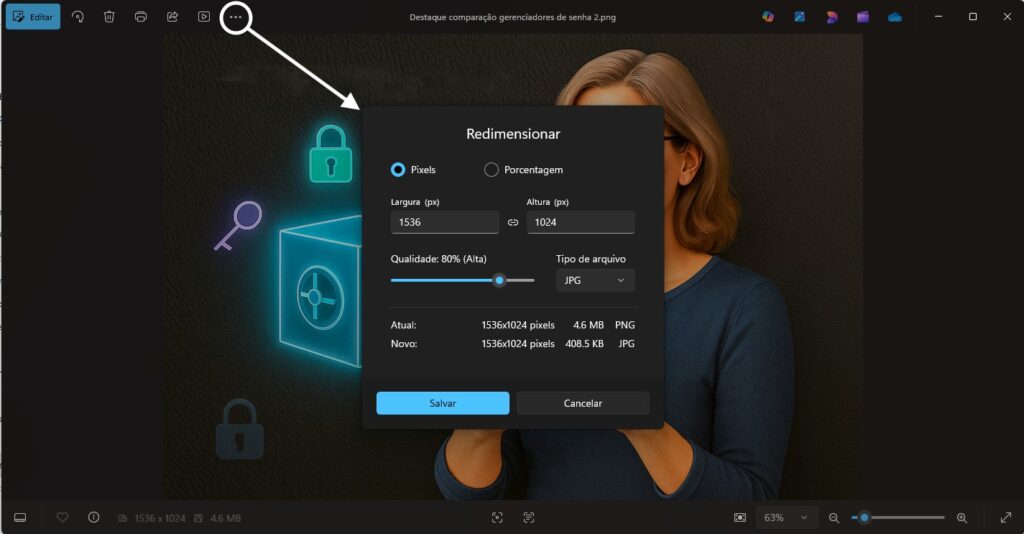The image size is (1024, 534).
Task: Select the Pixels radio option
Action: 398,170
